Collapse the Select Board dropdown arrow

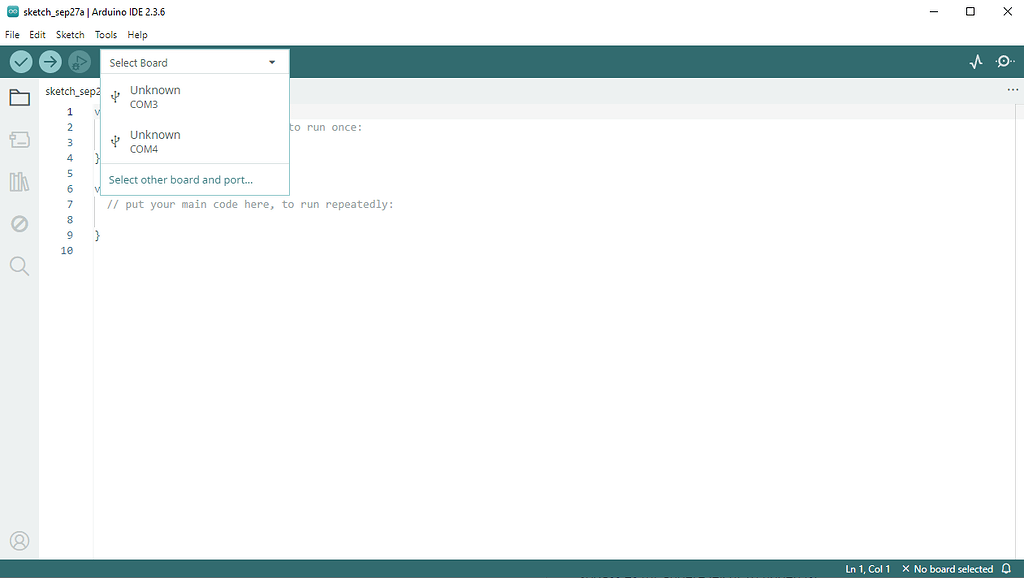272,63
